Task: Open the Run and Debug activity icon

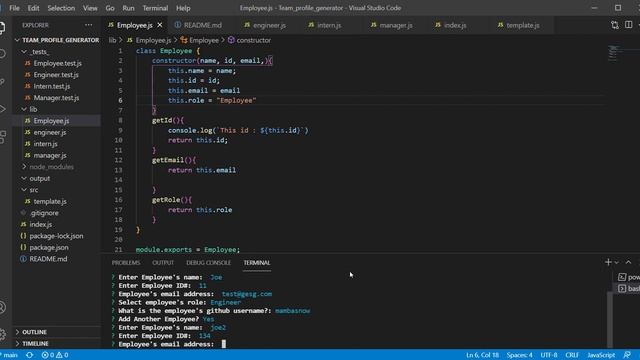Action: pos(2,109)
